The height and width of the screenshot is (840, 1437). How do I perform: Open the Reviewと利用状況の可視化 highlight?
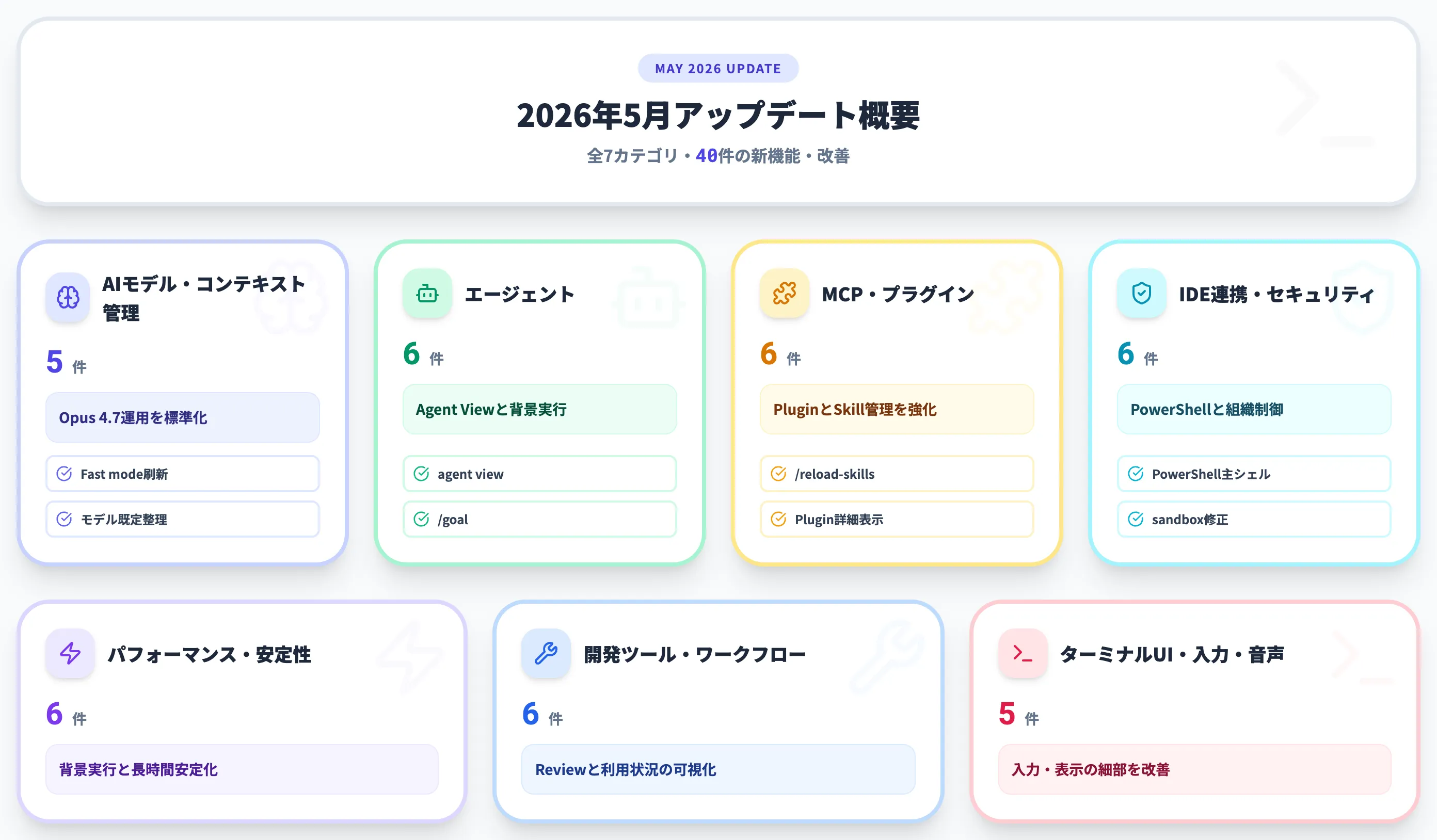click(718, 769)
